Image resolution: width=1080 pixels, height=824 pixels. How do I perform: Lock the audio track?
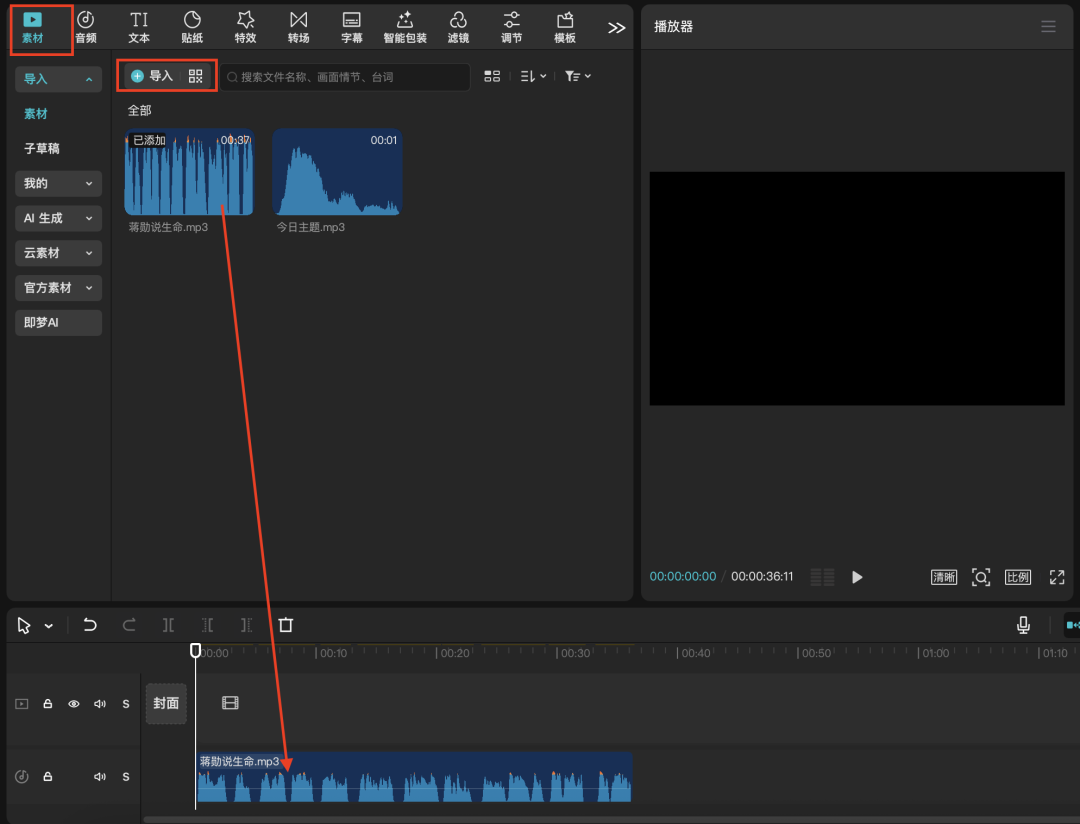tap(47, 777)
